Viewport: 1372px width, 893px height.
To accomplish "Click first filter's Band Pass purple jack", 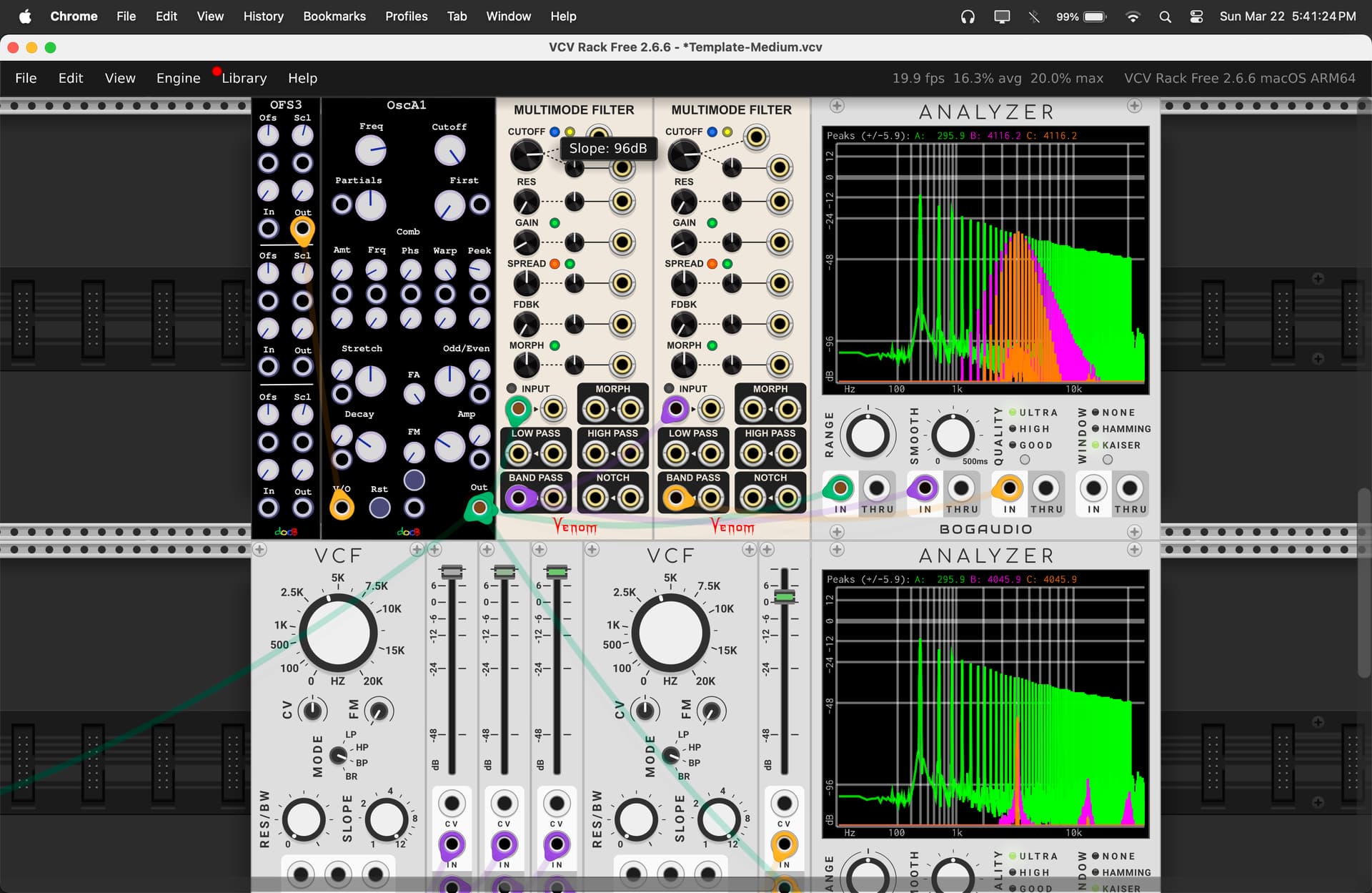I will point(519,498).
